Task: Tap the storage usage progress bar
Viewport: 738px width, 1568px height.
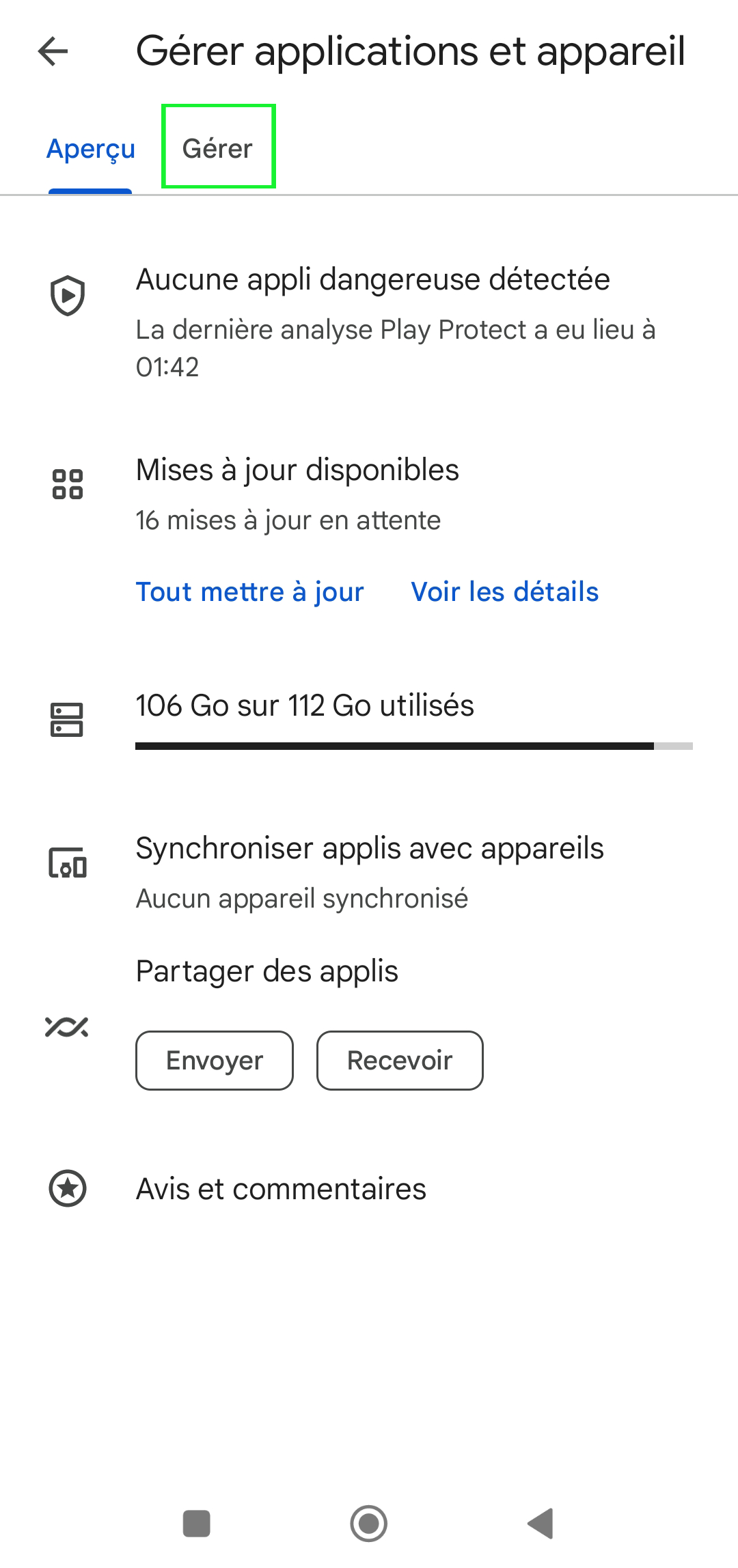Action: pyautogui.click(x=414, y=746)
